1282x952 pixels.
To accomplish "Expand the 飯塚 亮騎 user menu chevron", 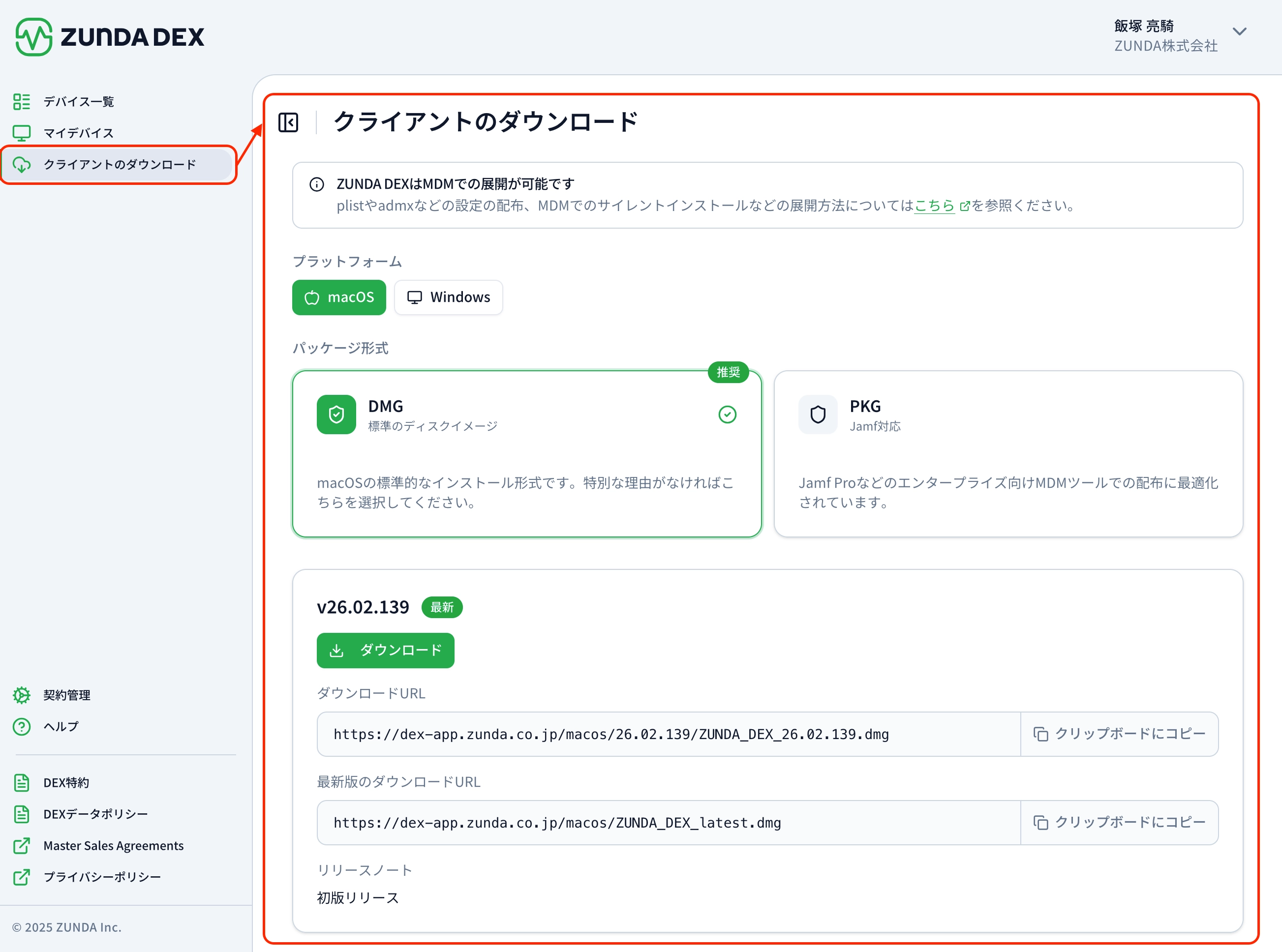I will (1239, 32).
